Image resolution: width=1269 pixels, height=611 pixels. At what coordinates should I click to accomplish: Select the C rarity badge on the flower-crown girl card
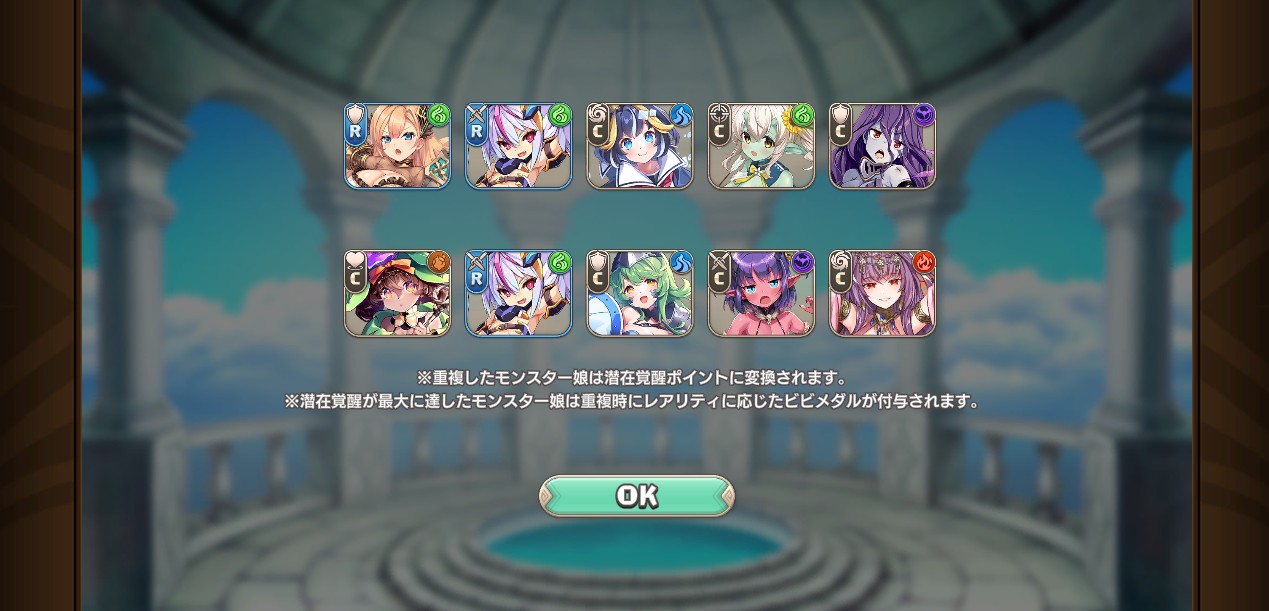pyautogui.click(x=841, y=280)
